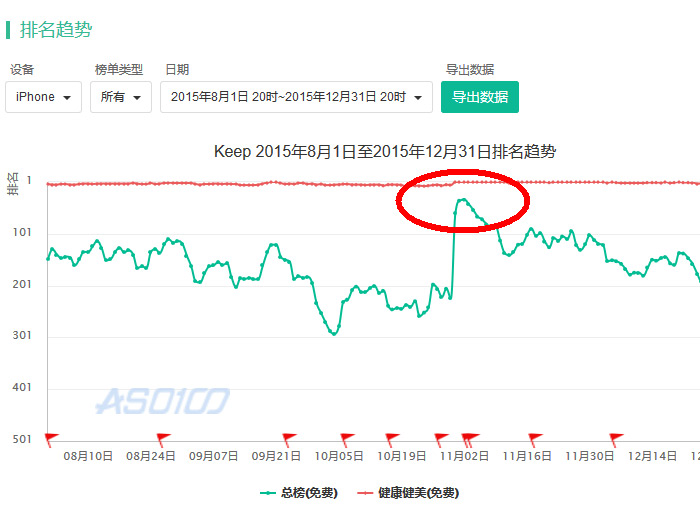Click the red flag above 10月19日
The width and height of the screenshot is (700, 508).
coord(392,439)
